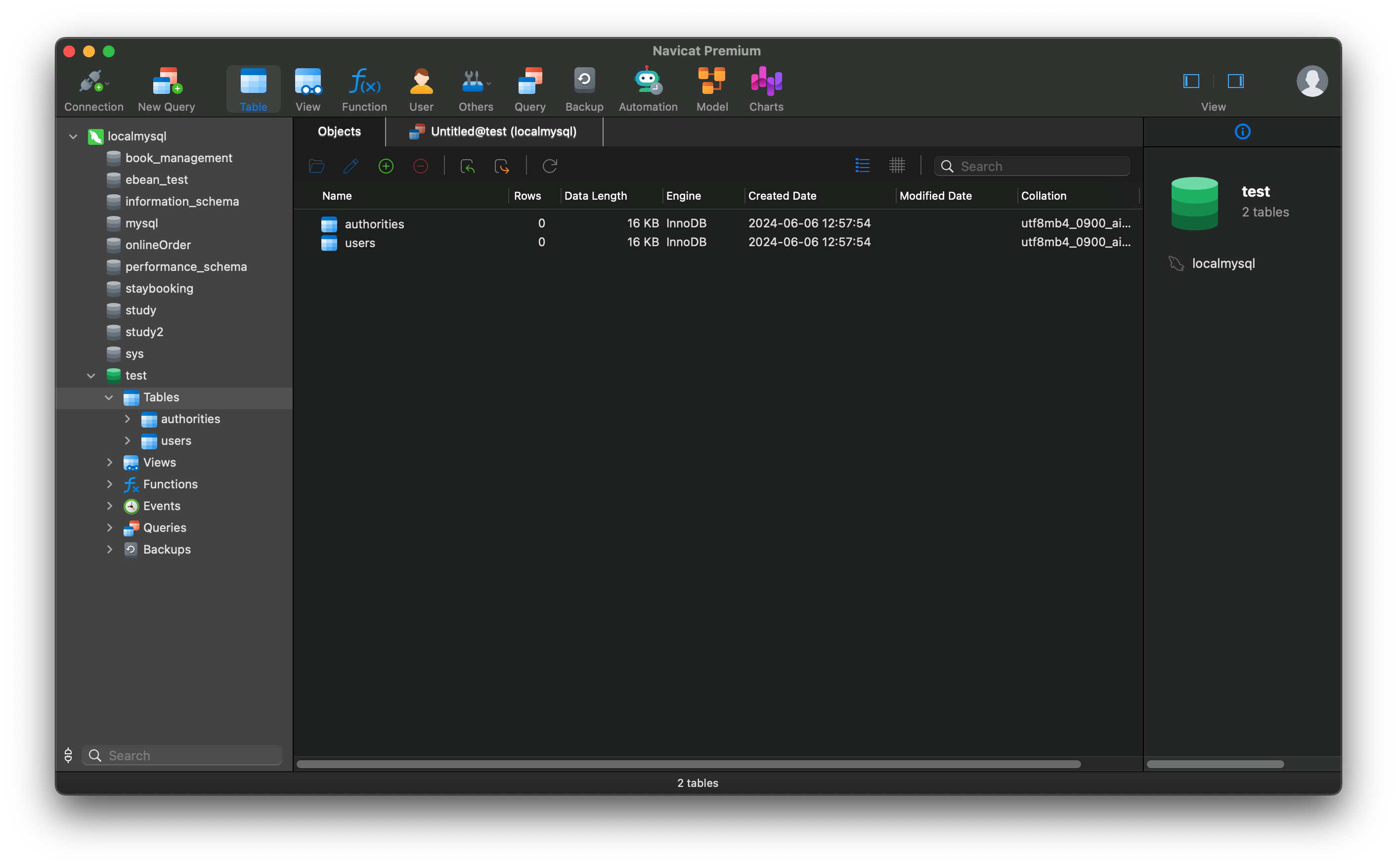Expand the Views section
Image resolution: width=1397 pixels, height=868 pixels.
pyautogui.click(x=110, y=462)
